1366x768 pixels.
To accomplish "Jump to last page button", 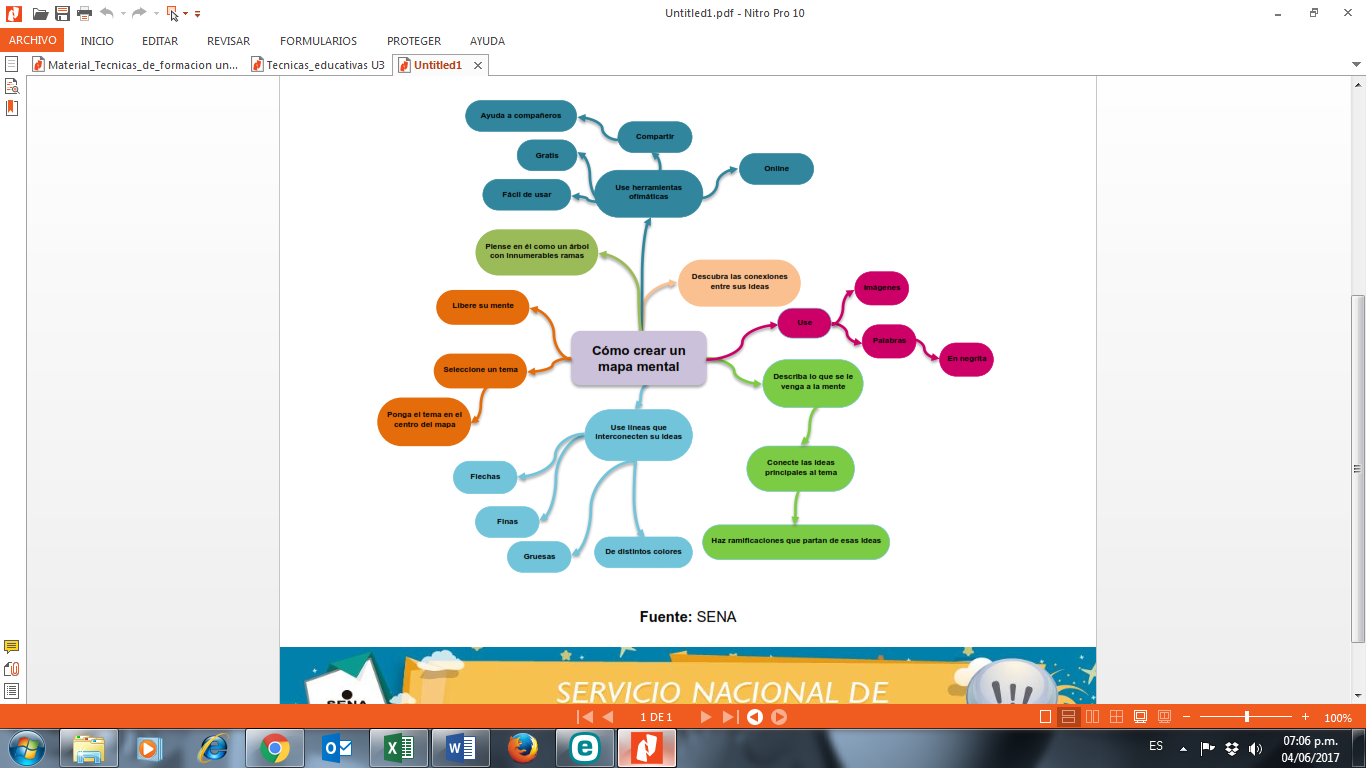I will point(730,717).
